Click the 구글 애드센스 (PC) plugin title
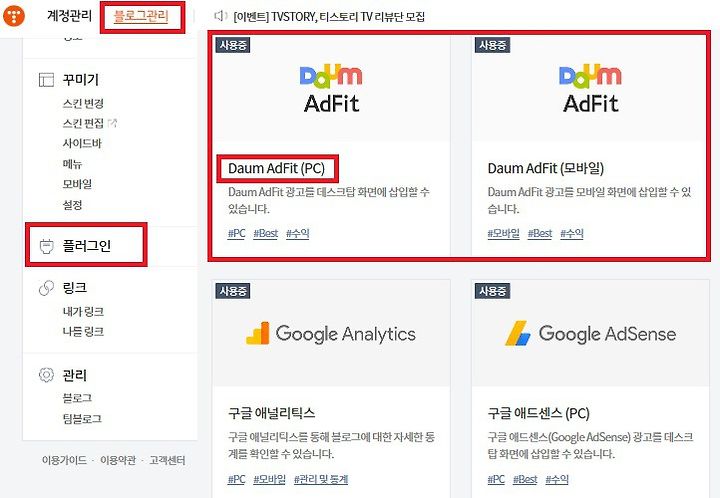Screen dimensions: 720x498 tap(539, 413)
